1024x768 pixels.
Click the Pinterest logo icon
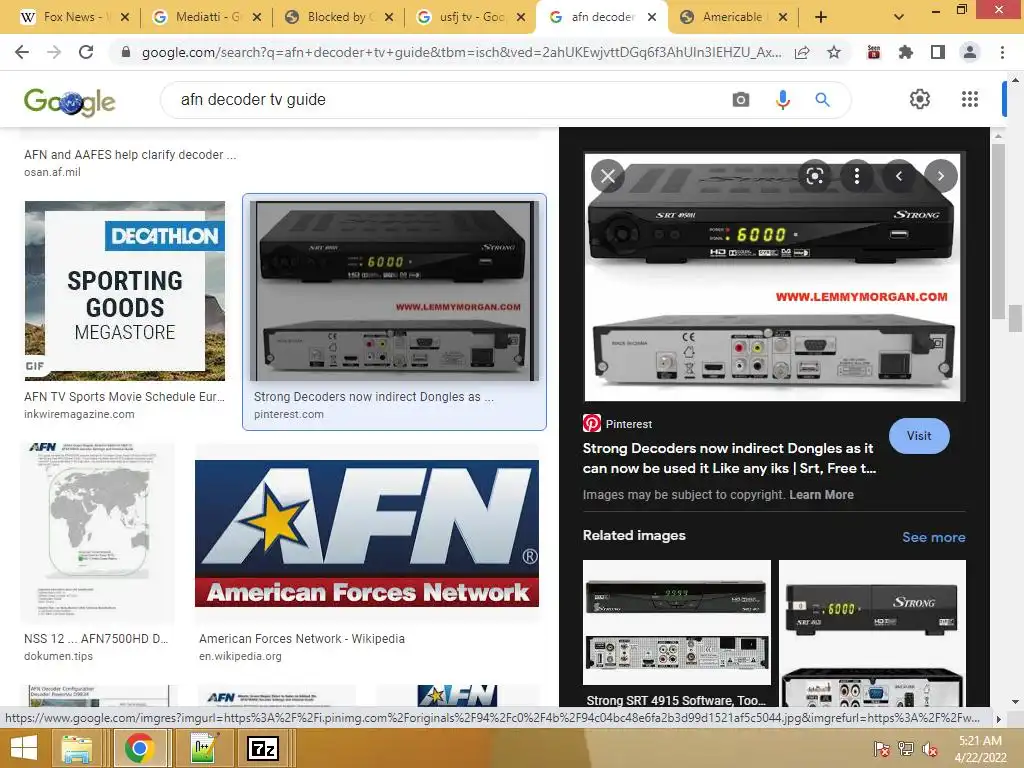click(592, 423)
